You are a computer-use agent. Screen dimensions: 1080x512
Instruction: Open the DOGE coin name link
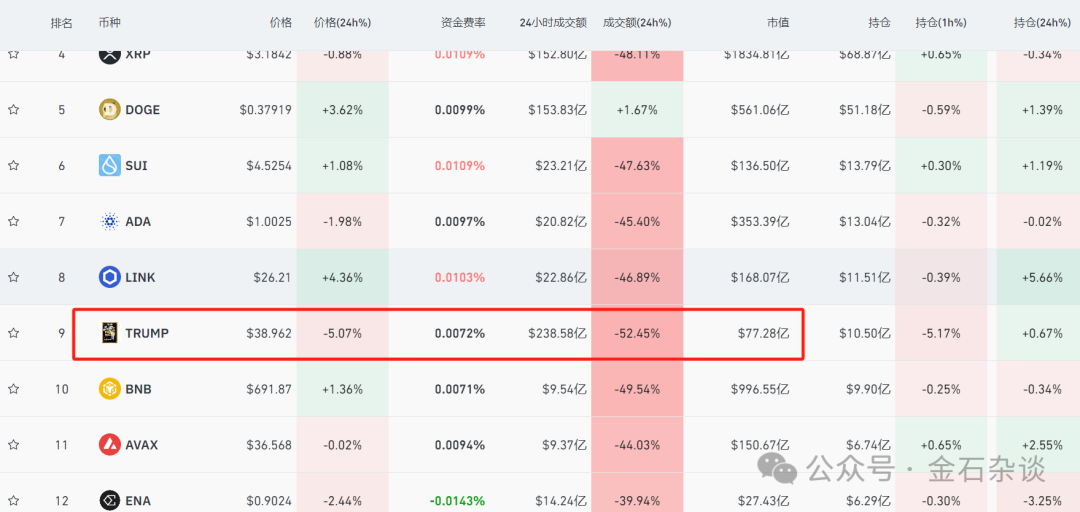143,110
